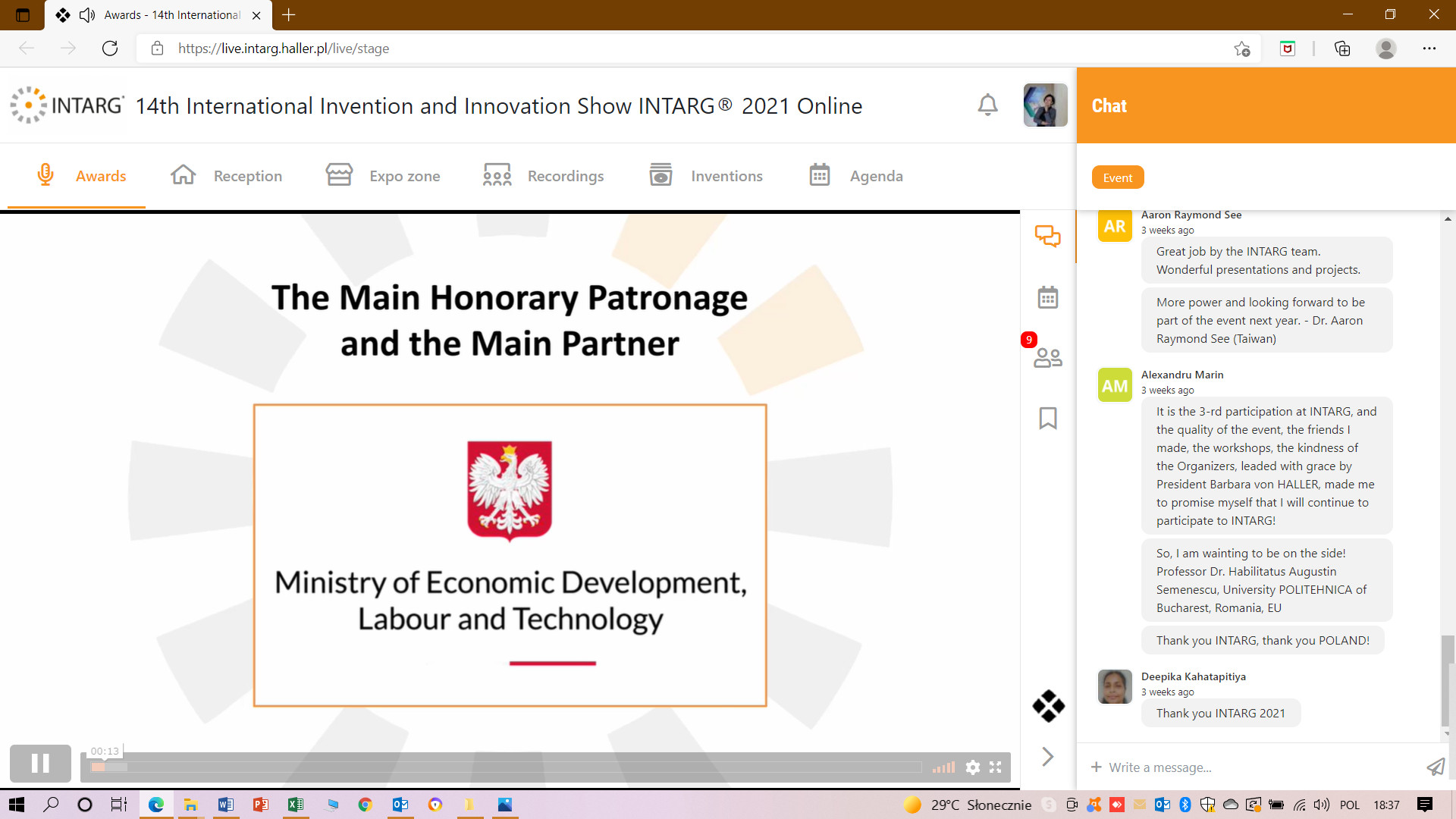Click the POL input language indicator
Viewport: 1456px width, 819px height.
1350,805
